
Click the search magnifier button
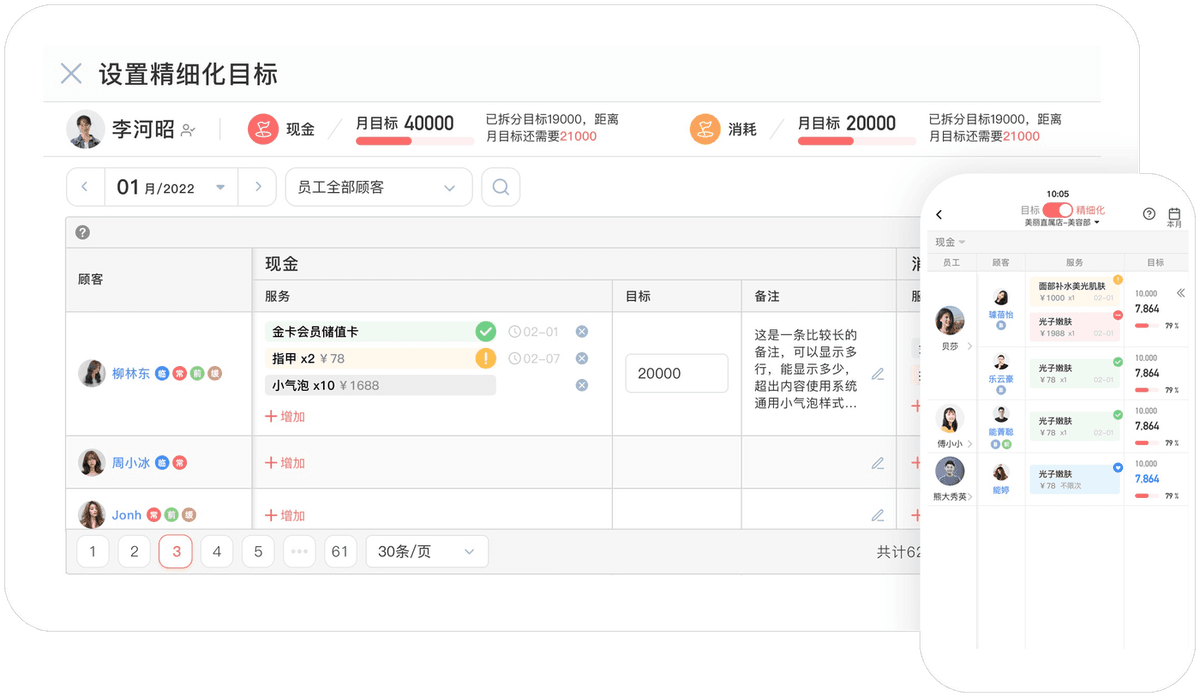501,187
